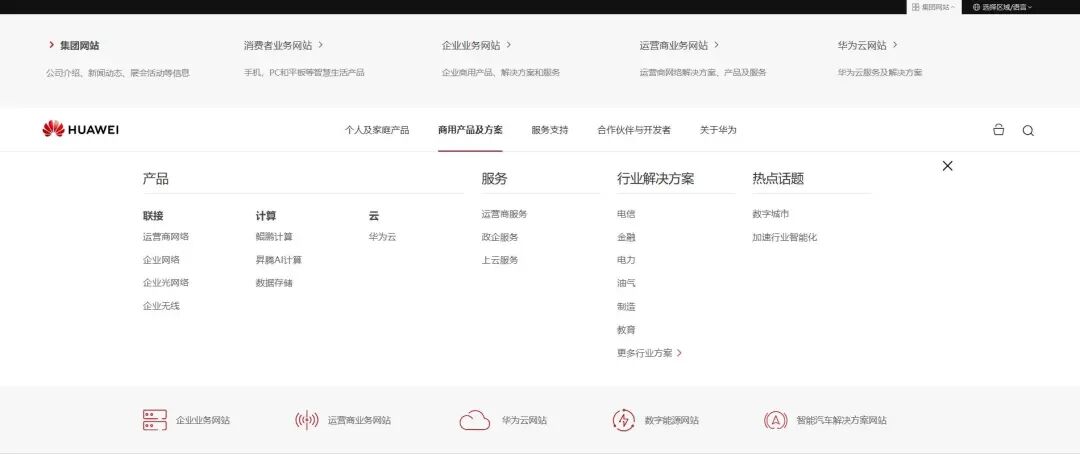
Task: Open 上云服务 link
Action: coord(500,260)
